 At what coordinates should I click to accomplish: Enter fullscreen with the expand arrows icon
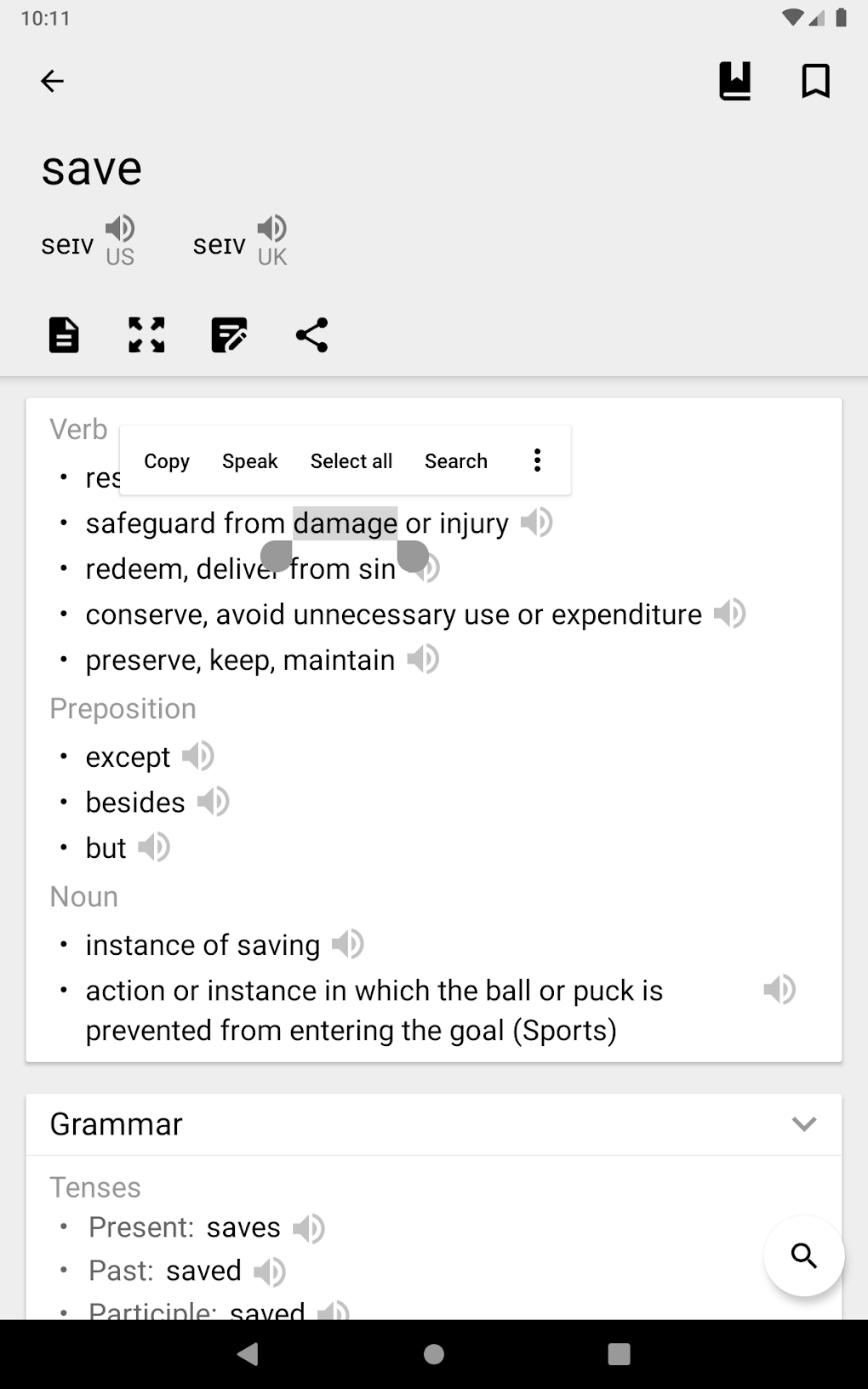(146, 334)
